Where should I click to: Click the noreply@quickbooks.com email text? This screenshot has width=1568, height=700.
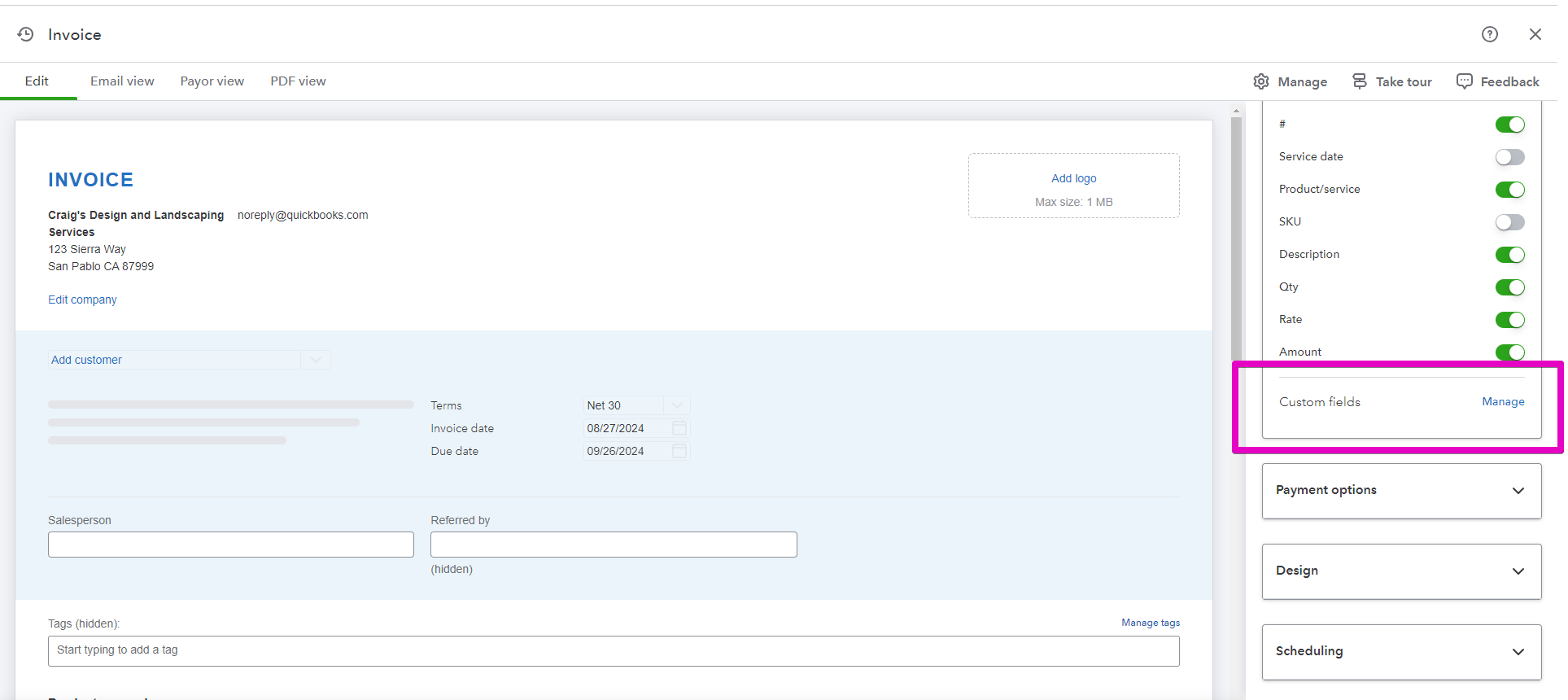[x=303, y=215]
